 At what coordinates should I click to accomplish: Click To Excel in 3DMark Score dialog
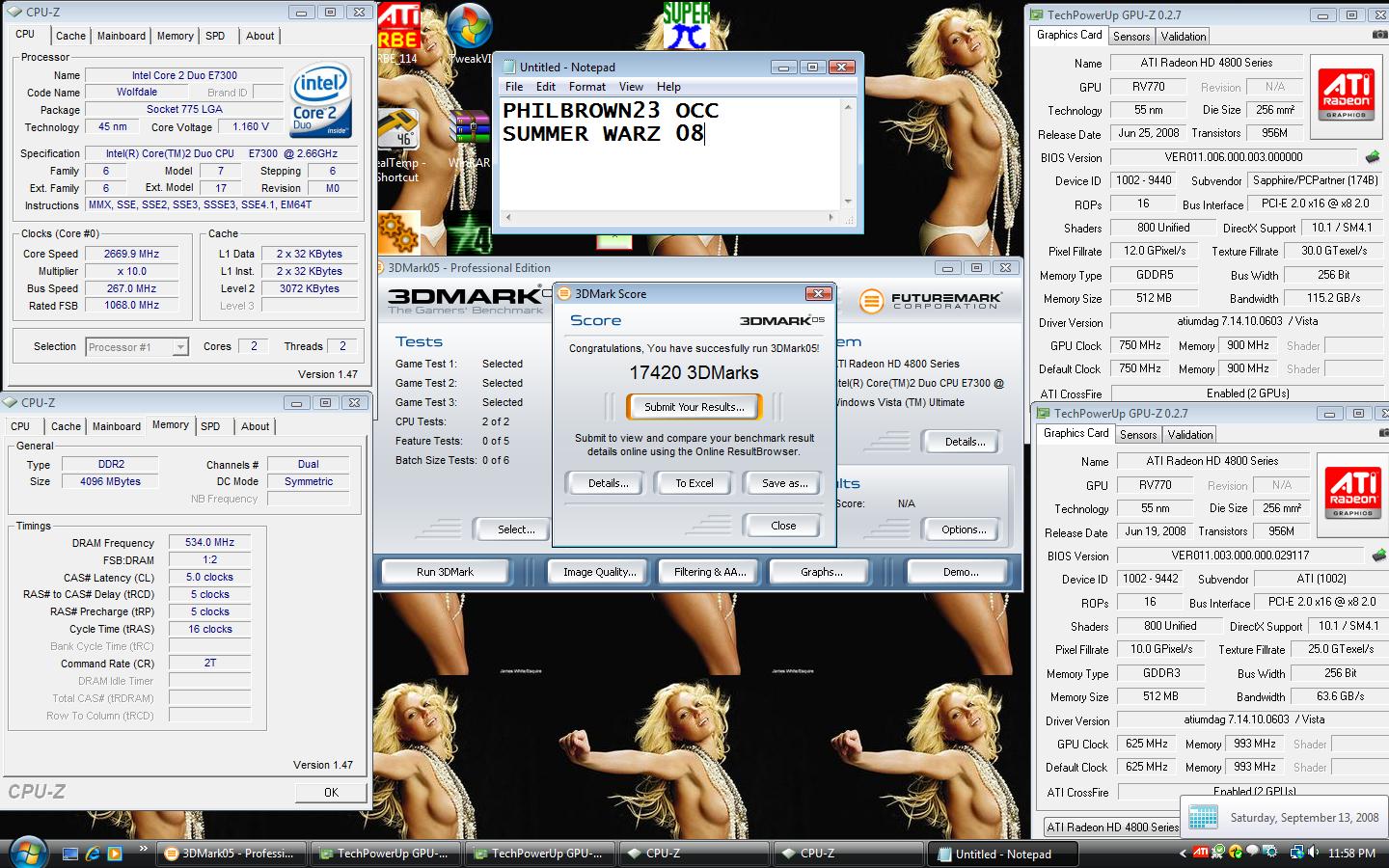coord(694,483)
